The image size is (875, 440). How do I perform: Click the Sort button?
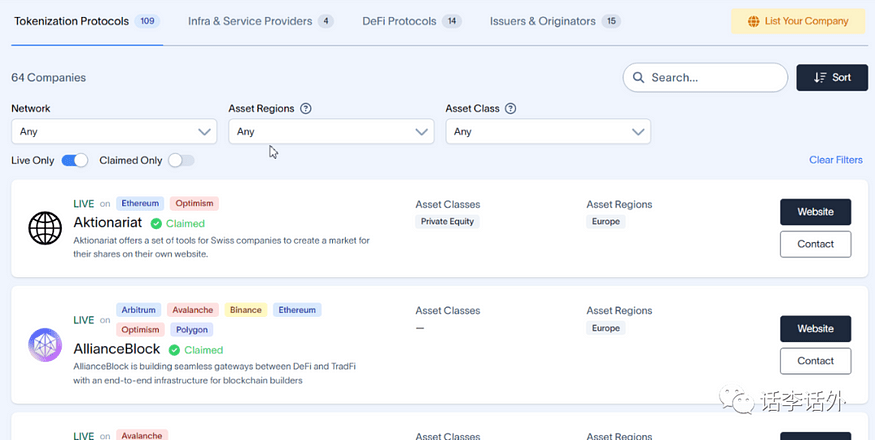click(x=832, y=78)
